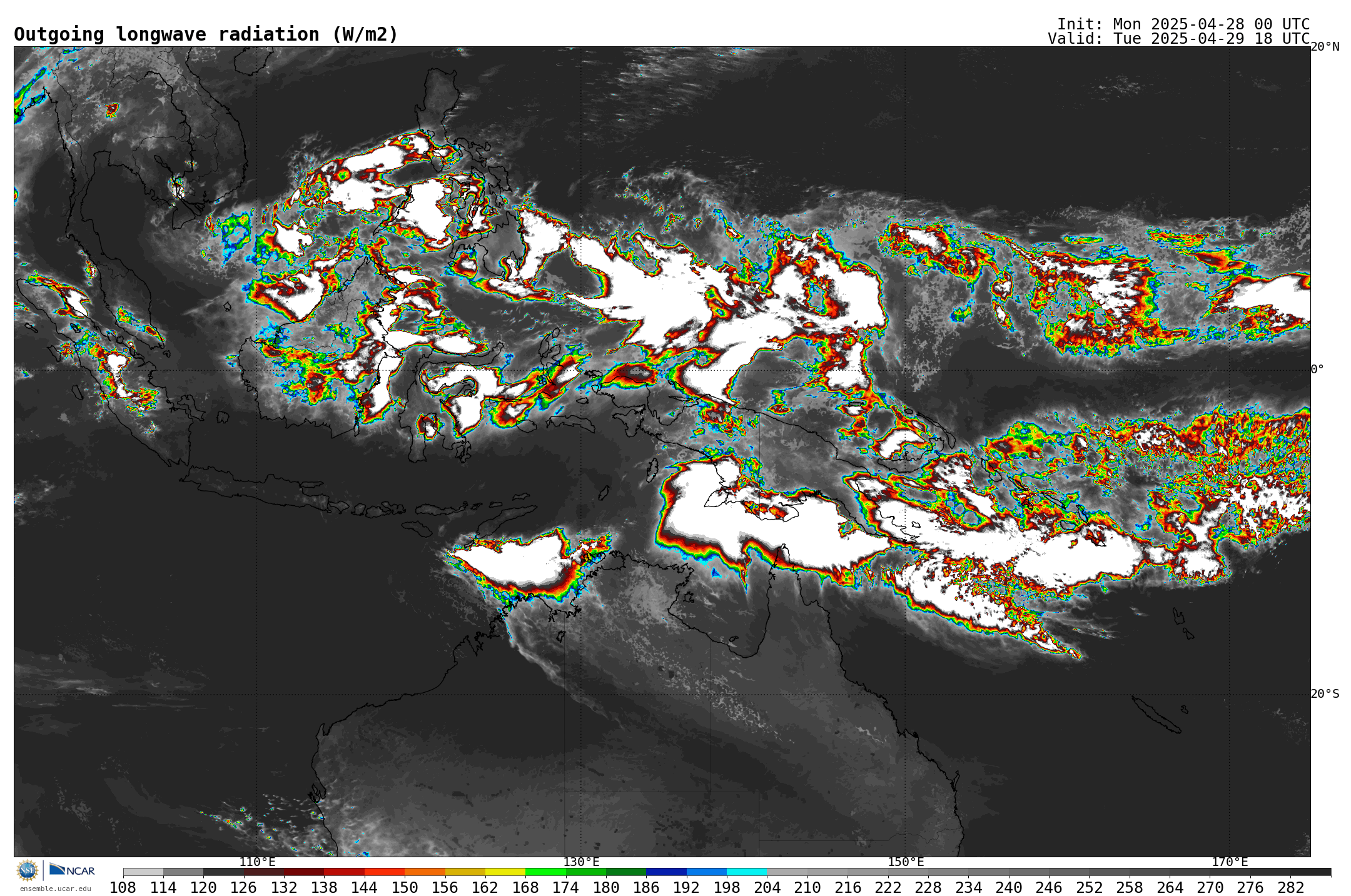Click the '130°E' longitude label
1351x896 pixels.
pos(581,862)
